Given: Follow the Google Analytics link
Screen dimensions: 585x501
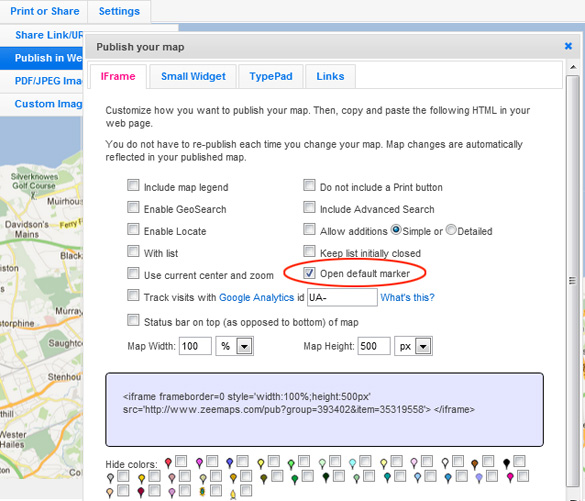Looking at the screenshot, I should pos(257,297).
